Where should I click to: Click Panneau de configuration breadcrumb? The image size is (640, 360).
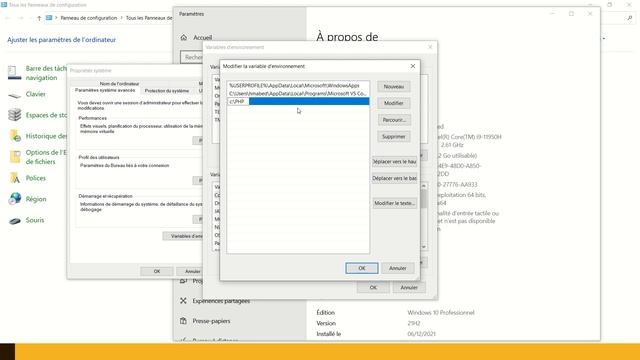point(89,18)
